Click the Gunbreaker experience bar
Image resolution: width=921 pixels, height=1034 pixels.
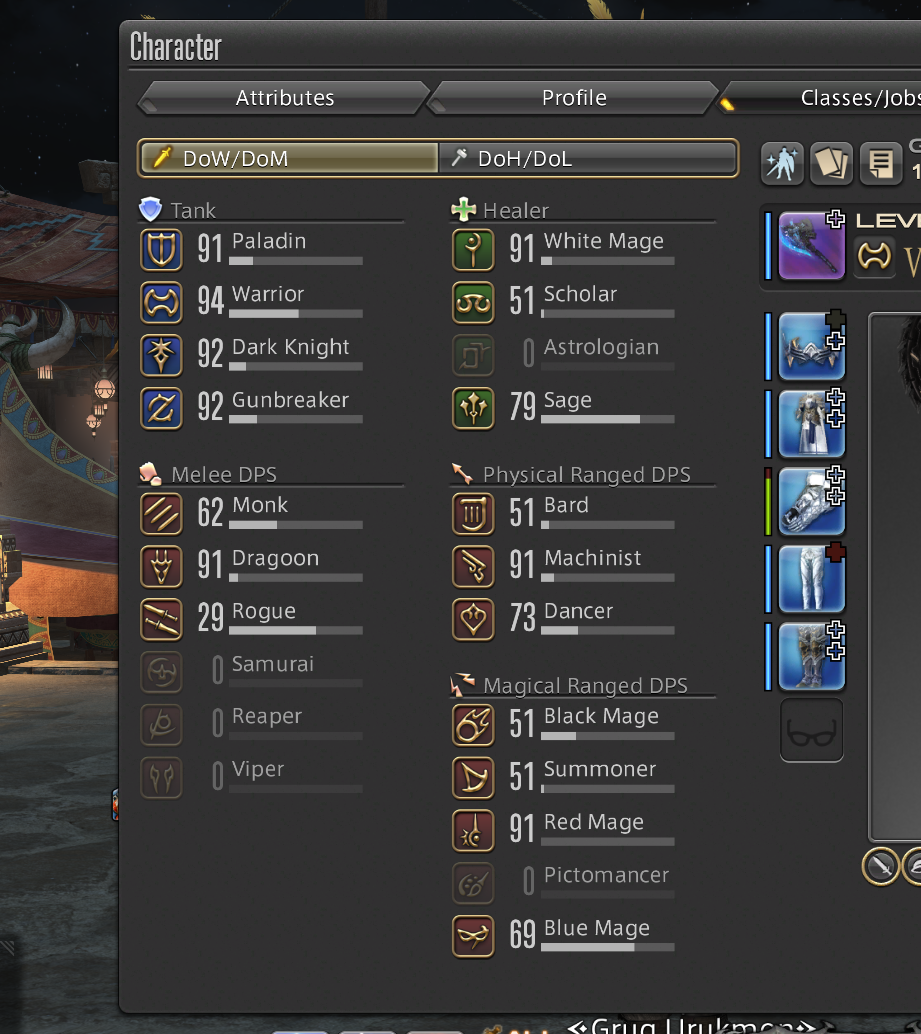point(296,419)
